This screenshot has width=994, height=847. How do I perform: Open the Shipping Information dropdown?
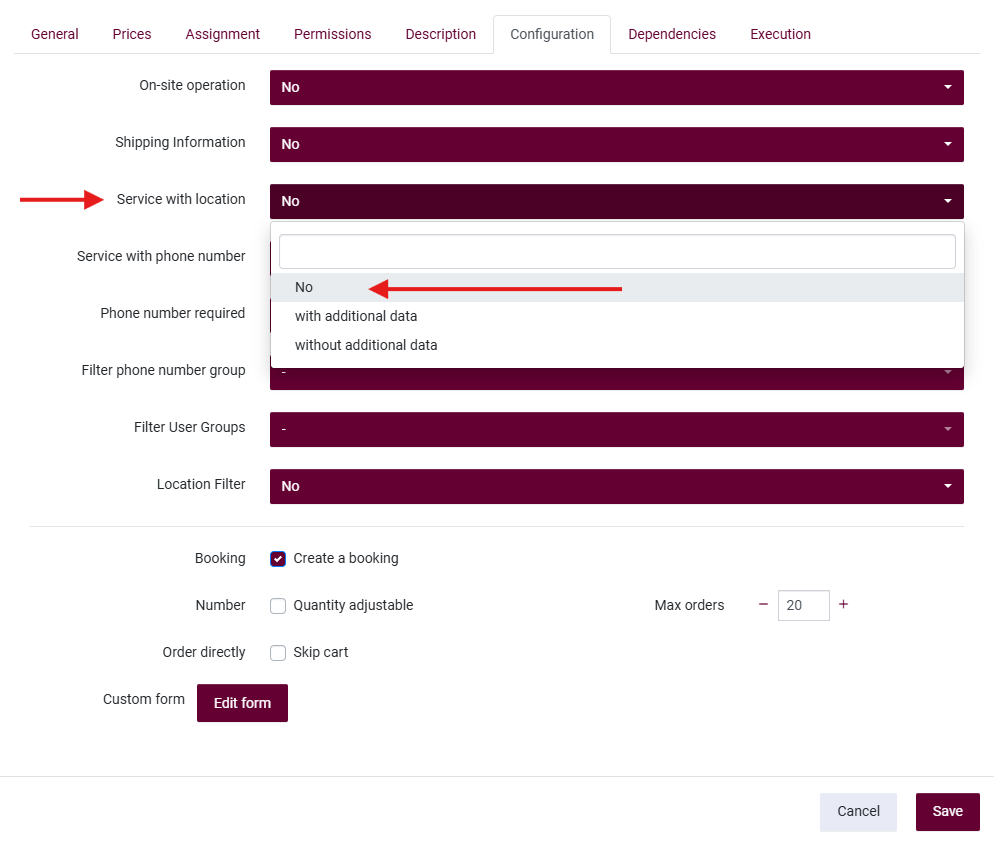coord(616,144)
